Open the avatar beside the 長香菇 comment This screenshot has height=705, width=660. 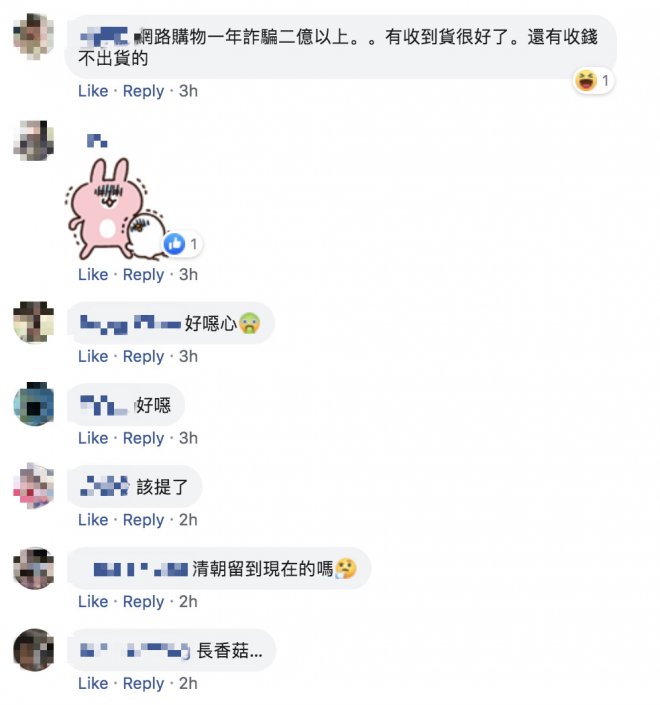coord(34,650)
